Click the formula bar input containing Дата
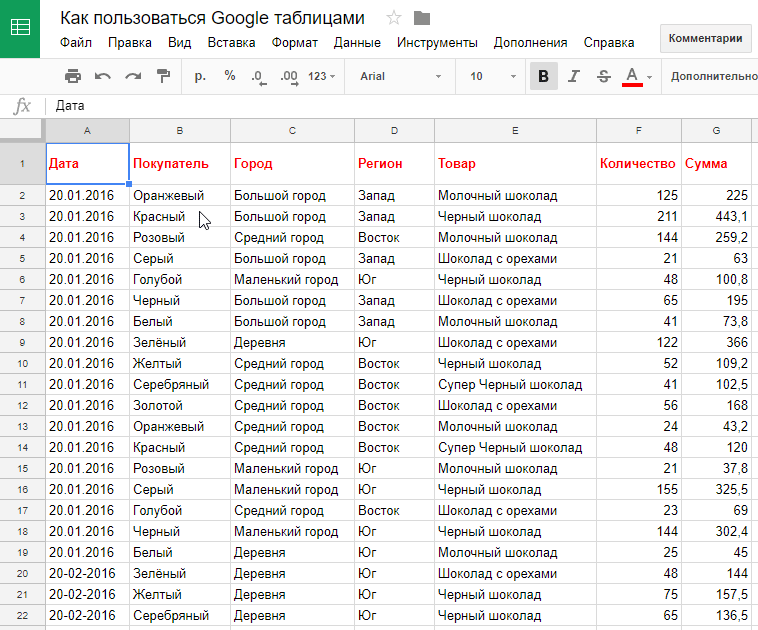The width and height of the screenshot is (758, 630). [400, 106]
